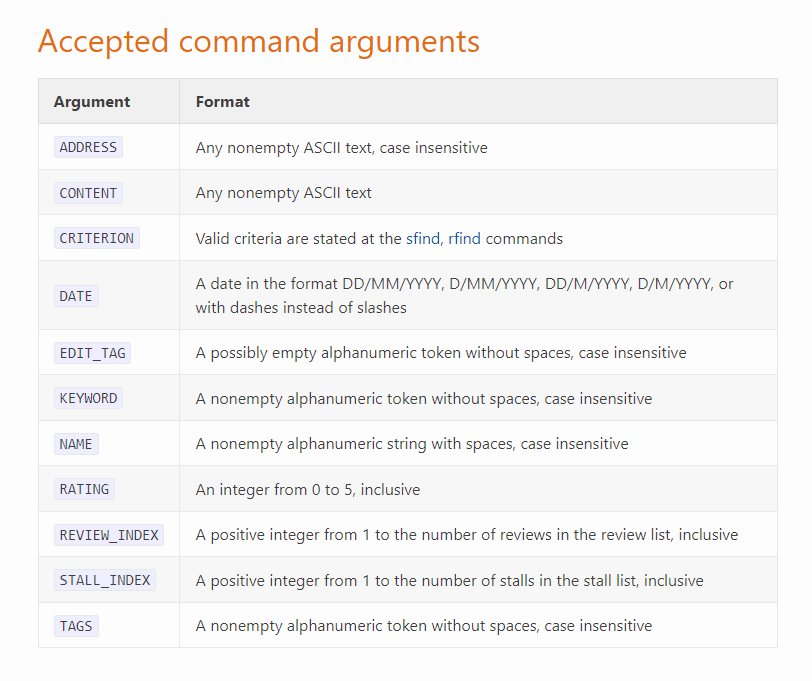
Task: Click the stall list index description text
Action: pyautogui.click(x=449, y=581)
